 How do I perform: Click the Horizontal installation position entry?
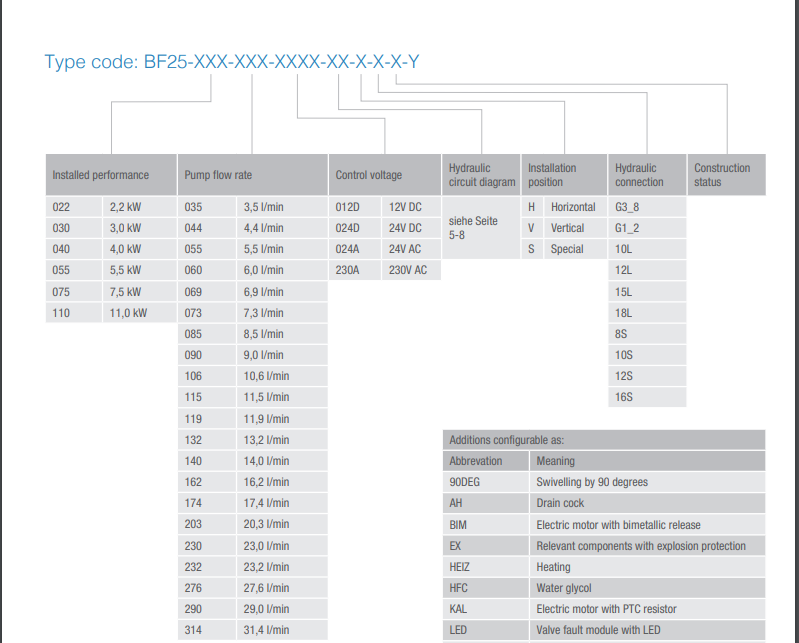[x=573, y=207]
